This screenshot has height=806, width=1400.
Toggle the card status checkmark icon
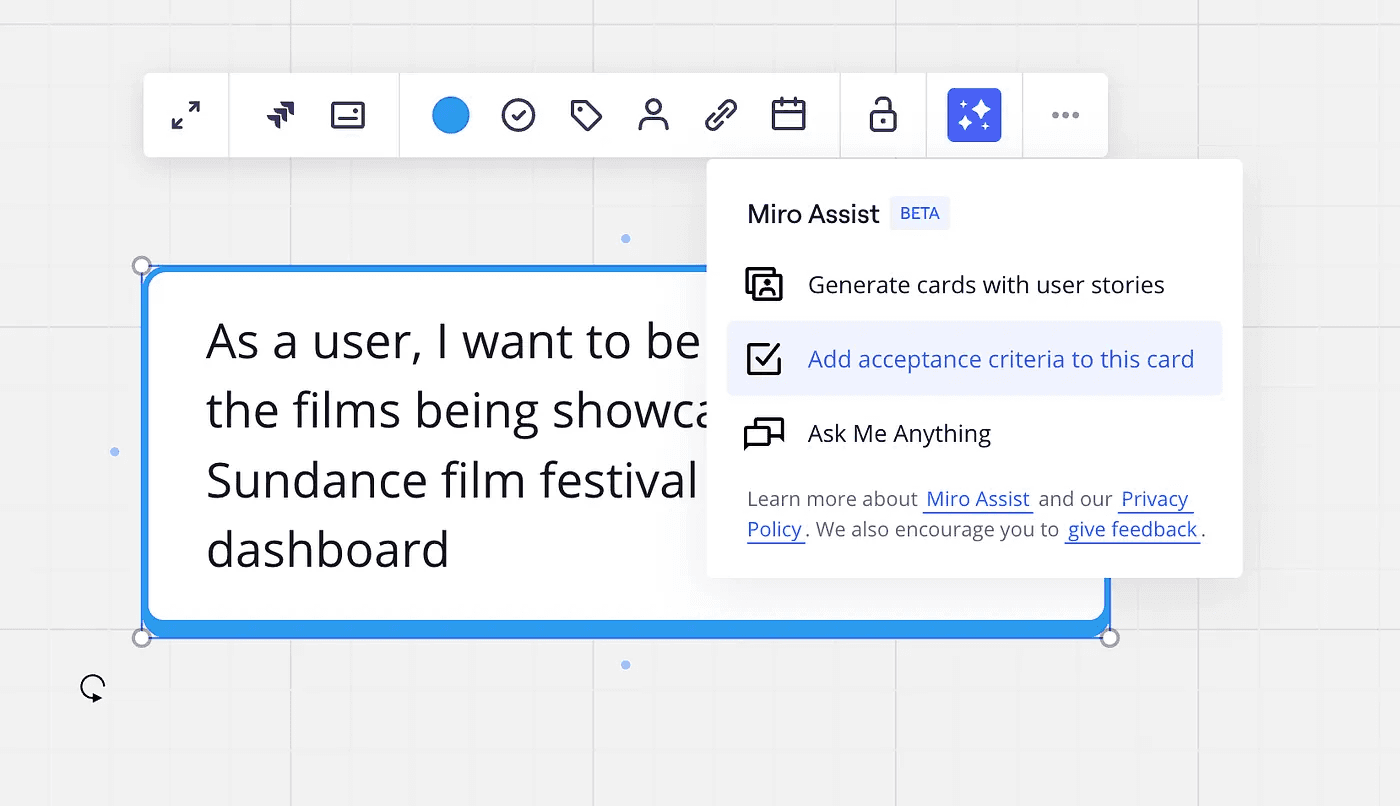pos(518,115)
